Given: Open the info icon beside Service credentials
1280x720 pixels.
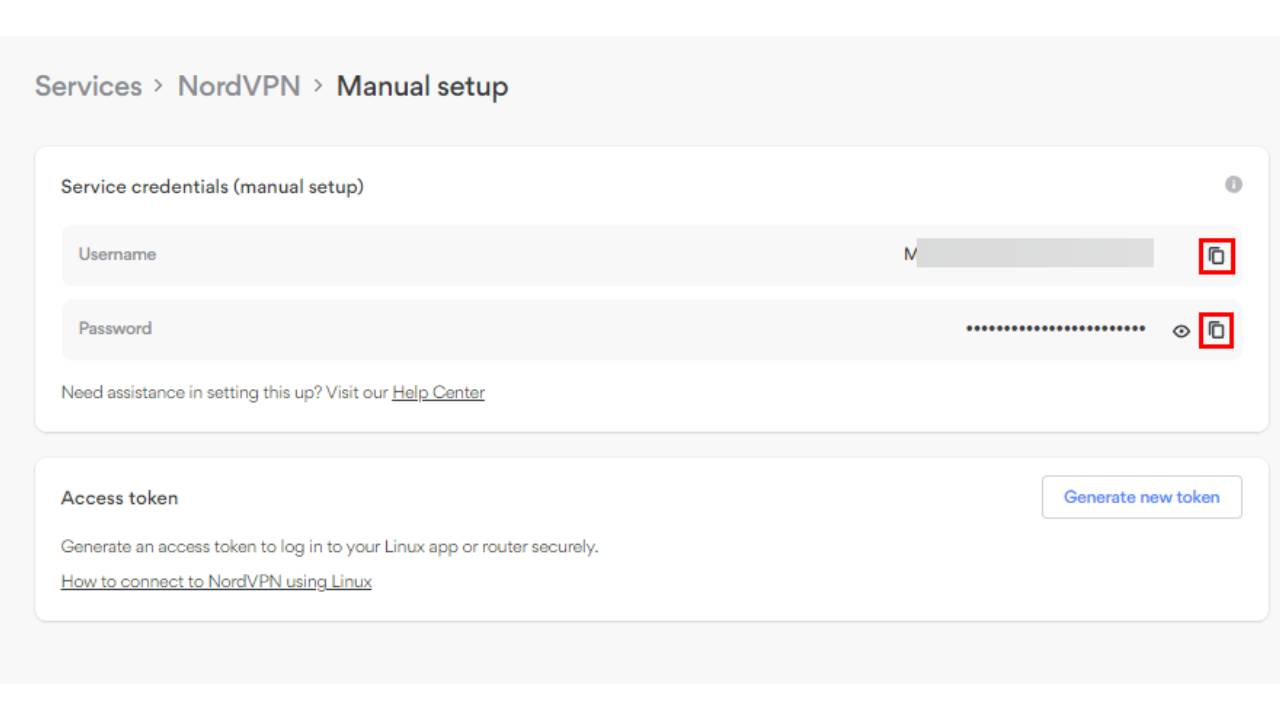Looking at the screenshot, I should (1234, 185).
